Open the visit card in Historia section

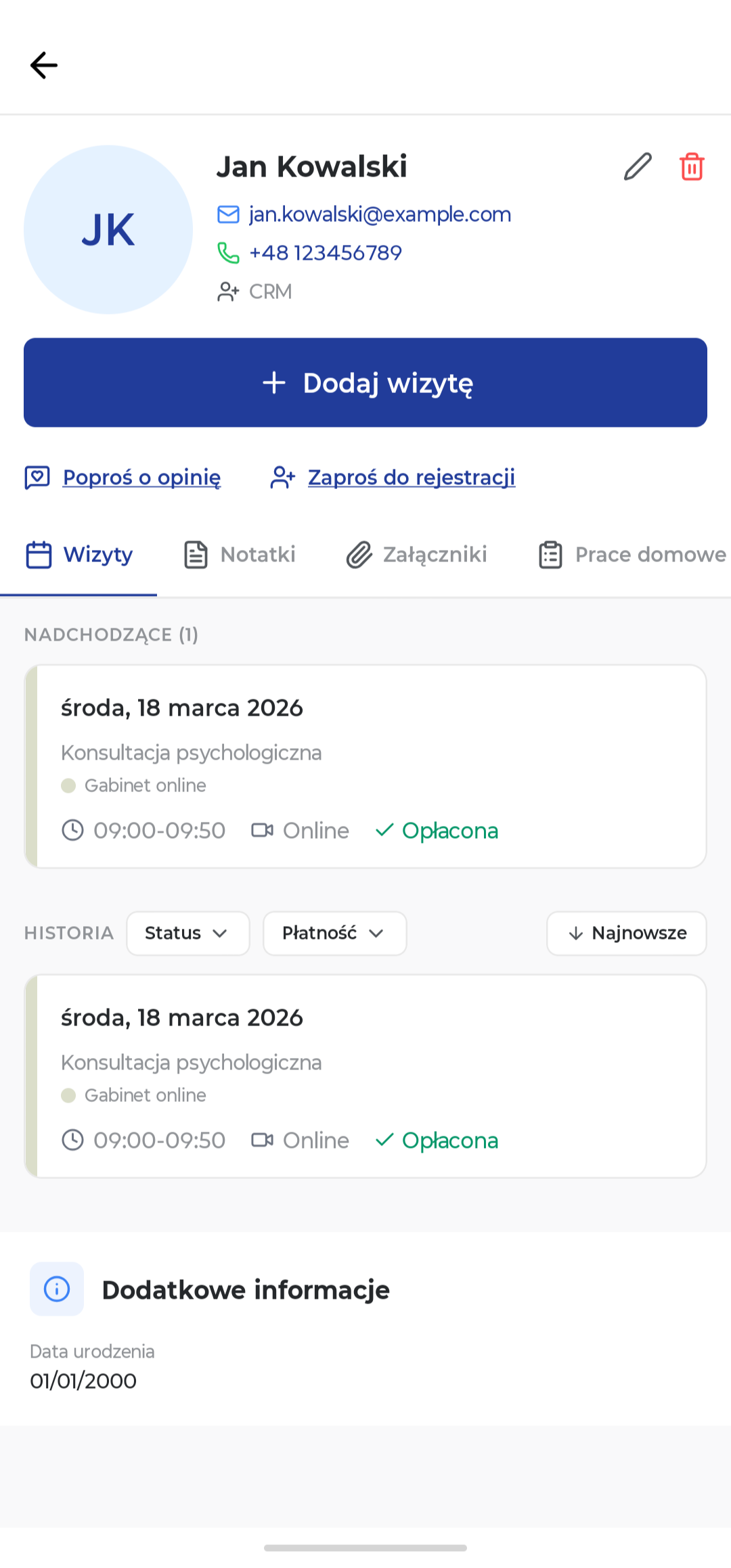click(x=365, y=1076)
